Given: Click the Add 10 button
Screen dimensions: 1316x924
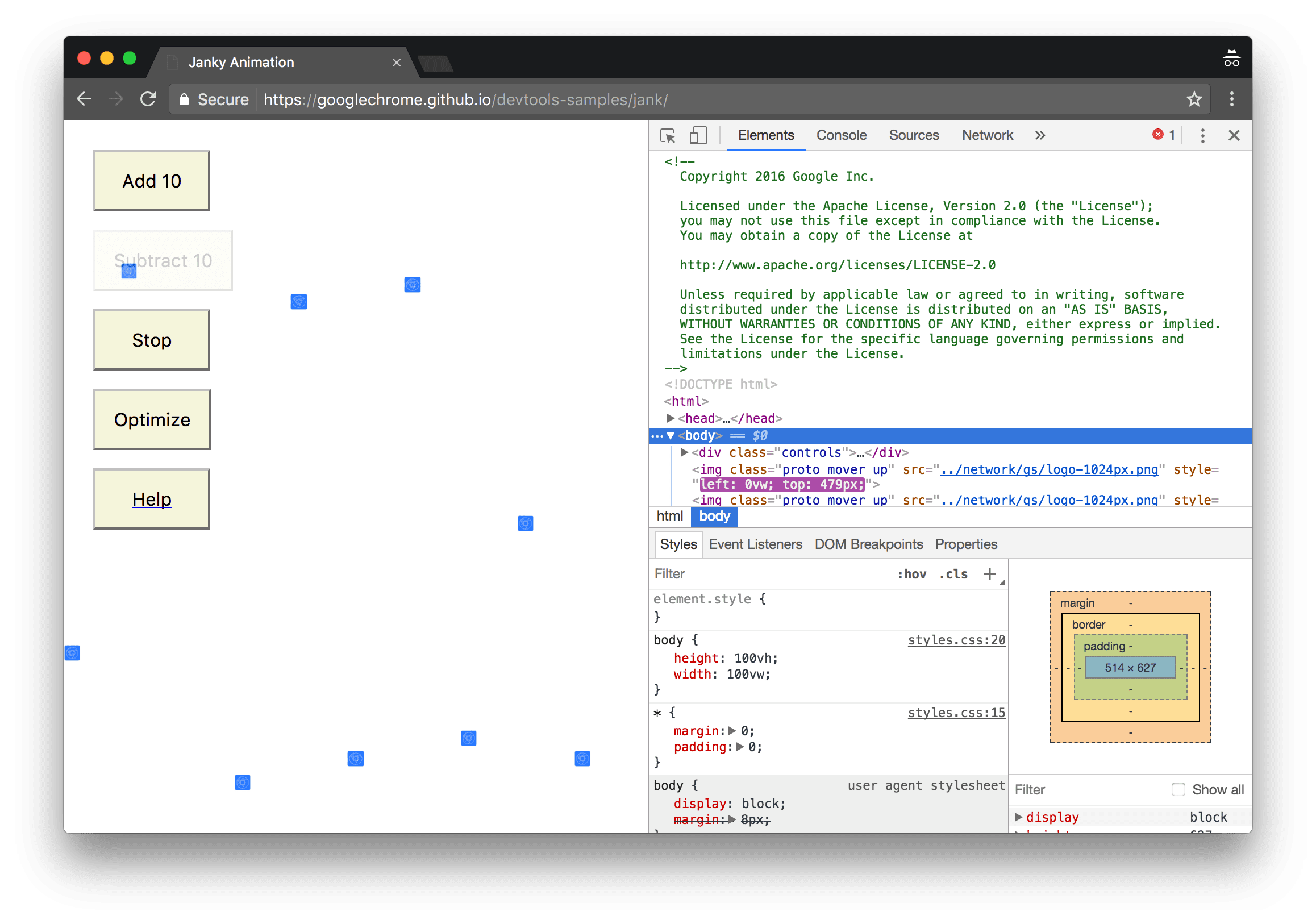Looking at the screenshot, I should pyautogui.click(x=151, y=180).
